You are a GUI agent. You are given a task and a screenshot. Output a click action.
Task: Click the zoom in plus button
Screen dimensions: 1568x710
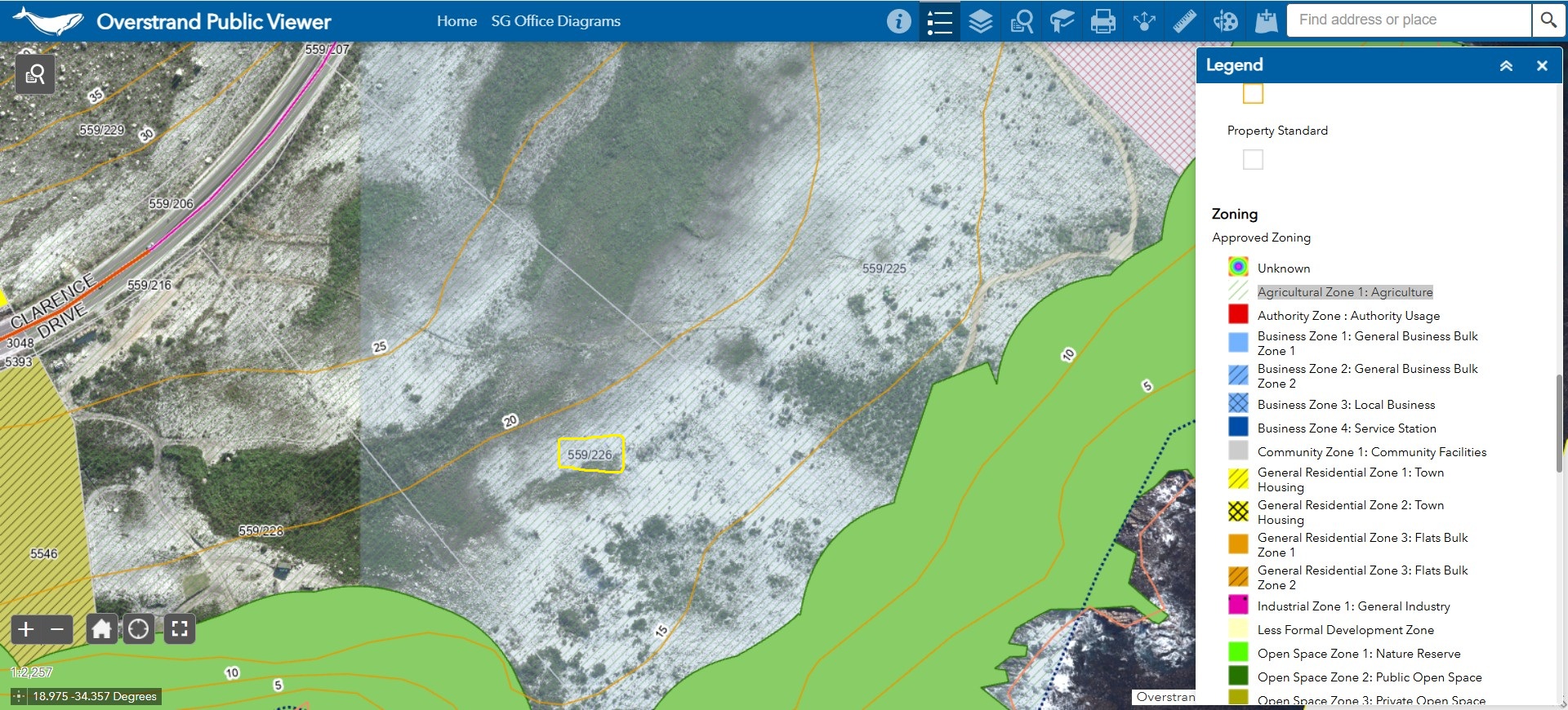click(26, 629)
